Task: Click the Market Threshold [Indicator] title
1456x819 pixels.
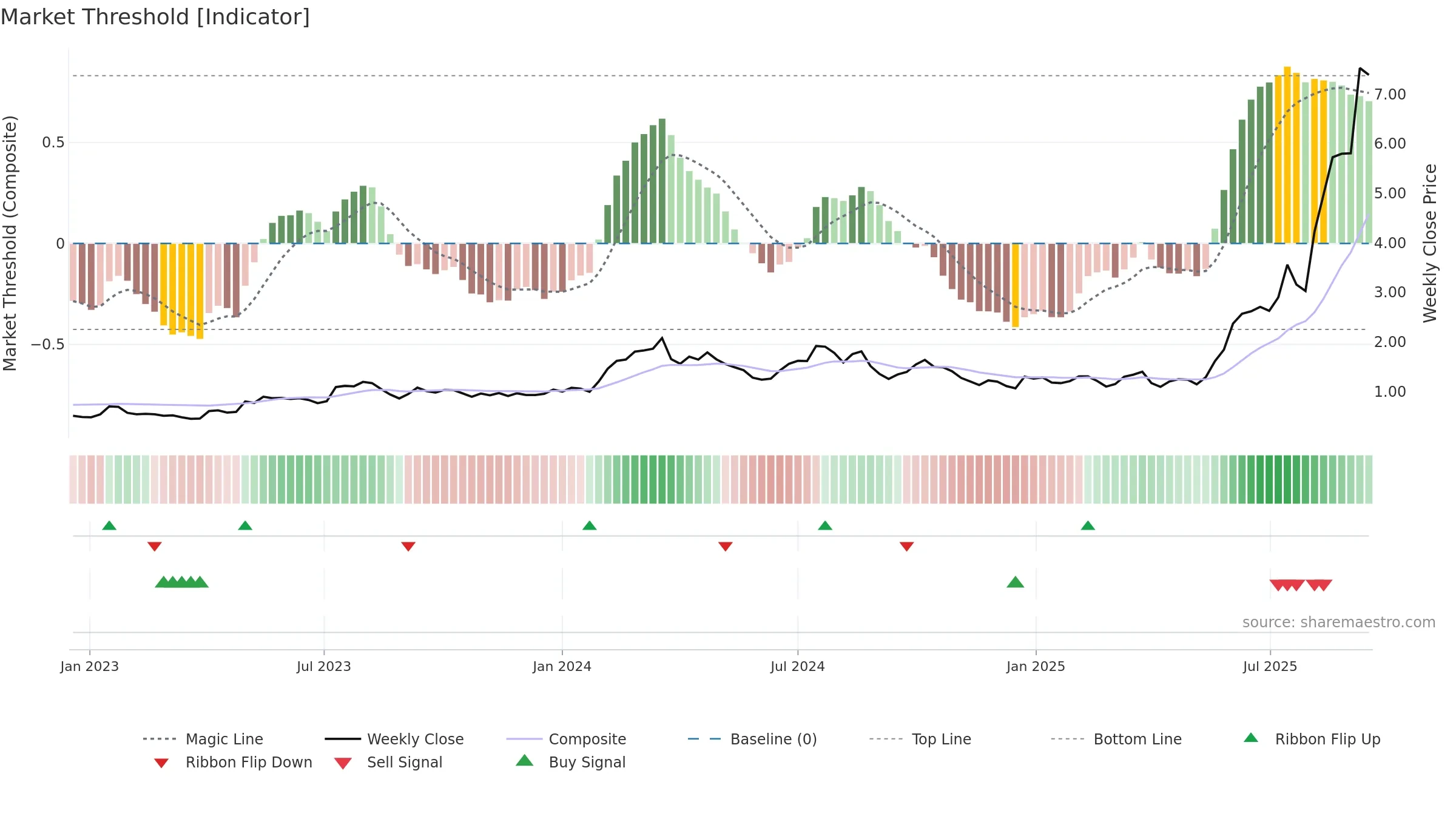Action: 155,17
